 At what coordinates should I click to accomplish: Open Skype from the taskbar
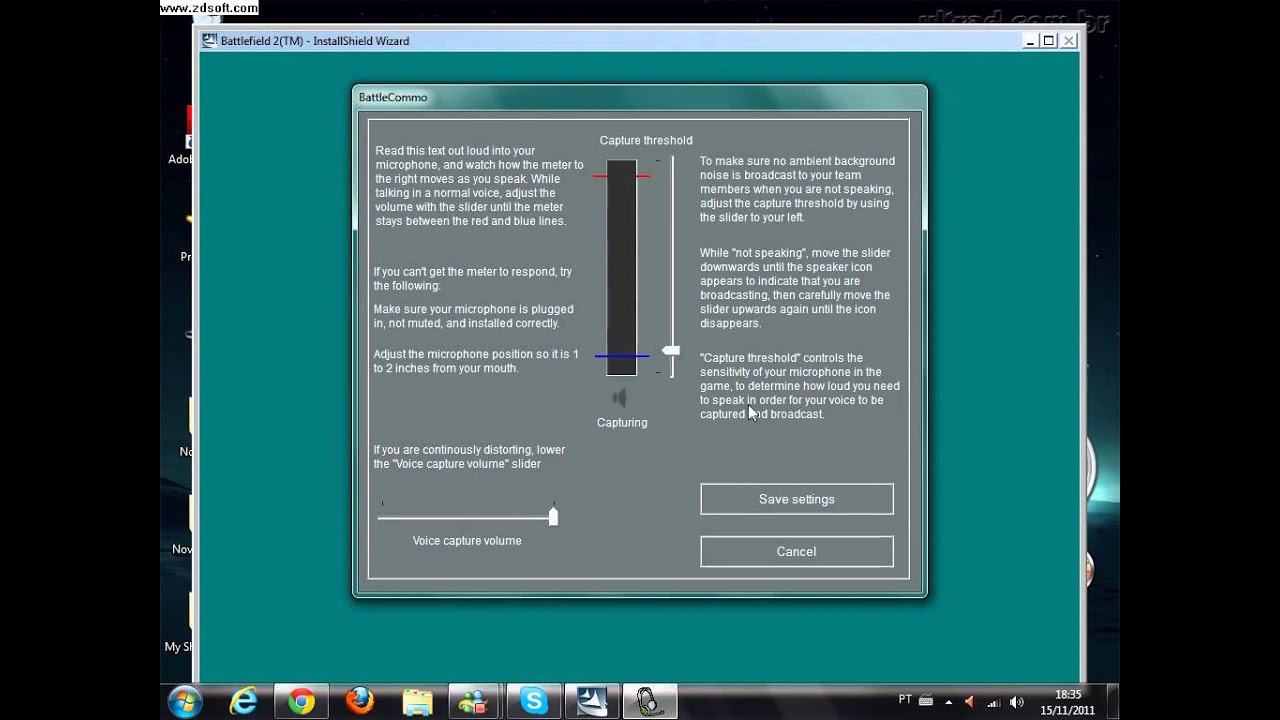(x=534, y=701)
